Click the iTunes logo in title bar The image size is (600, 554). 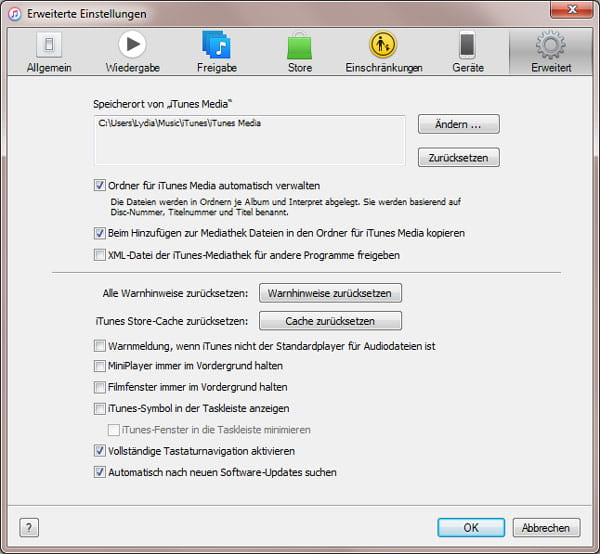[x=15, y=14]
